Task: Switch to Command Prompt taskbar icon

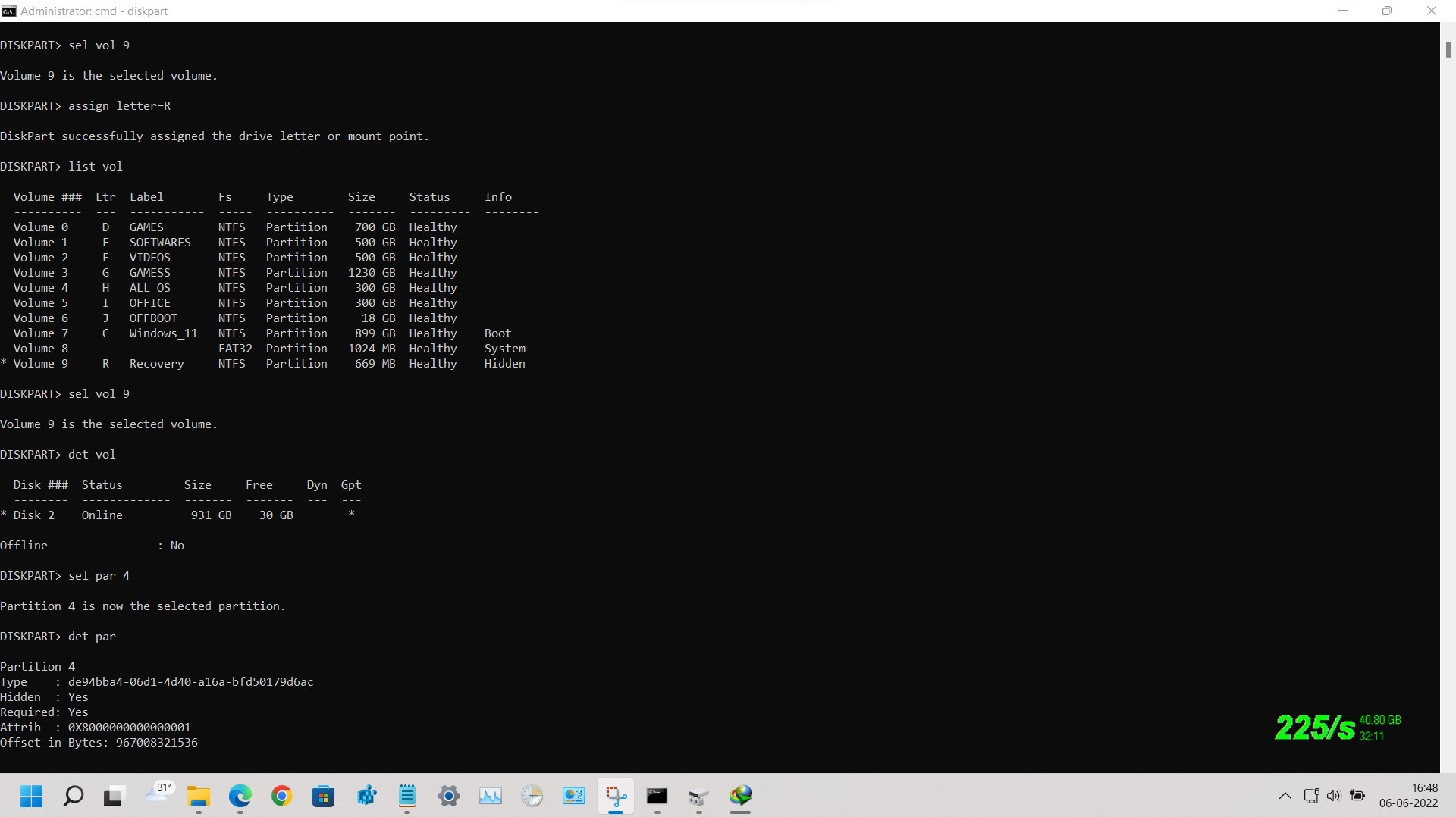Action: 657,796
